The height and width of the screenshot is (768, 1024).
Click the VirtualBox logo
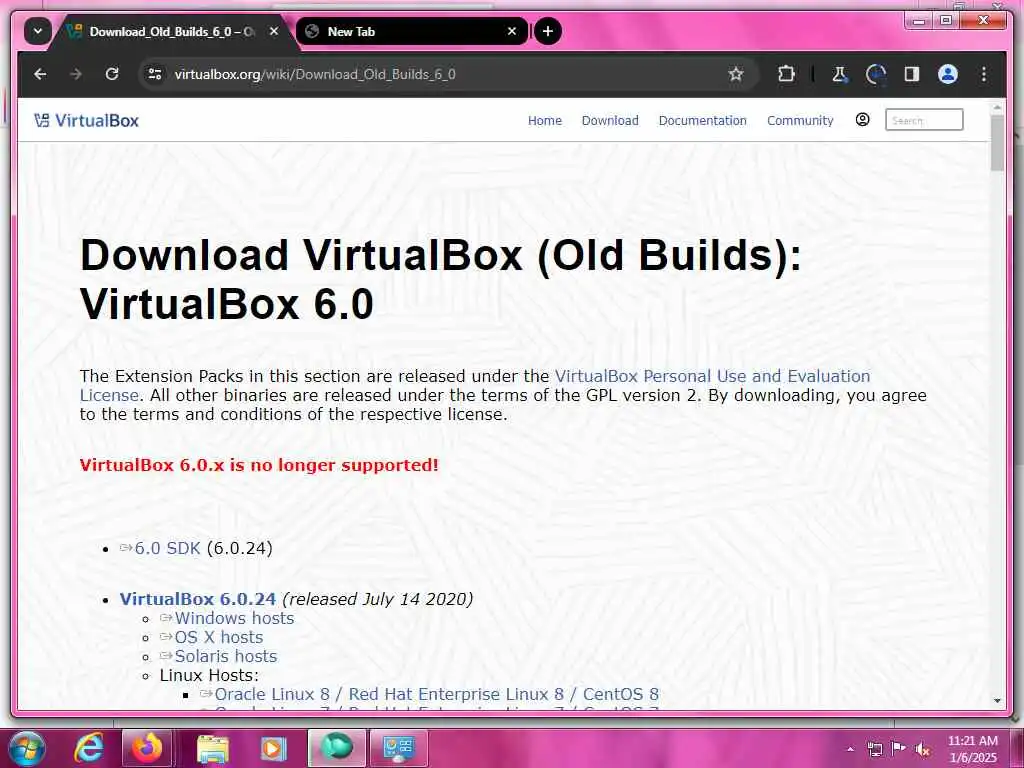(x=86, y=120)
